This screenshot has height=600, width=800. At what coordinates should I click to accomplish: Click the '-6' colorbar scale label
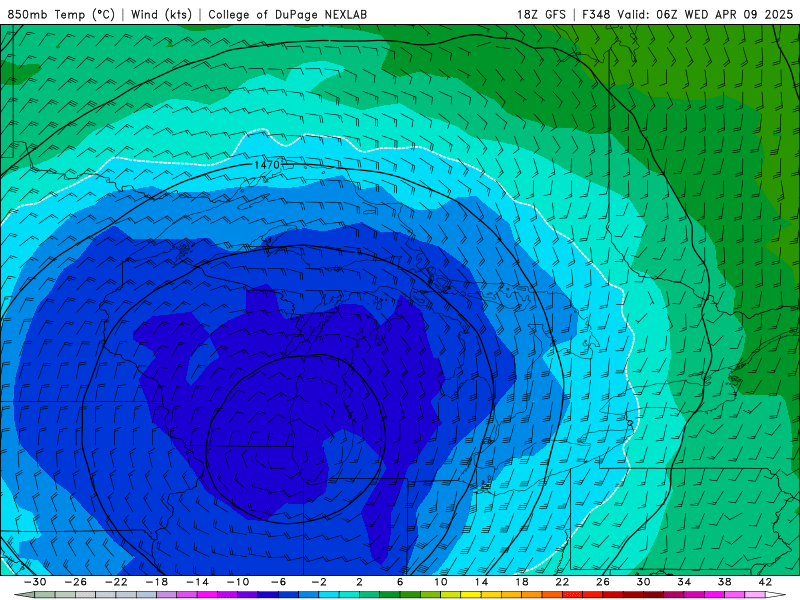(x=279, y=582)
